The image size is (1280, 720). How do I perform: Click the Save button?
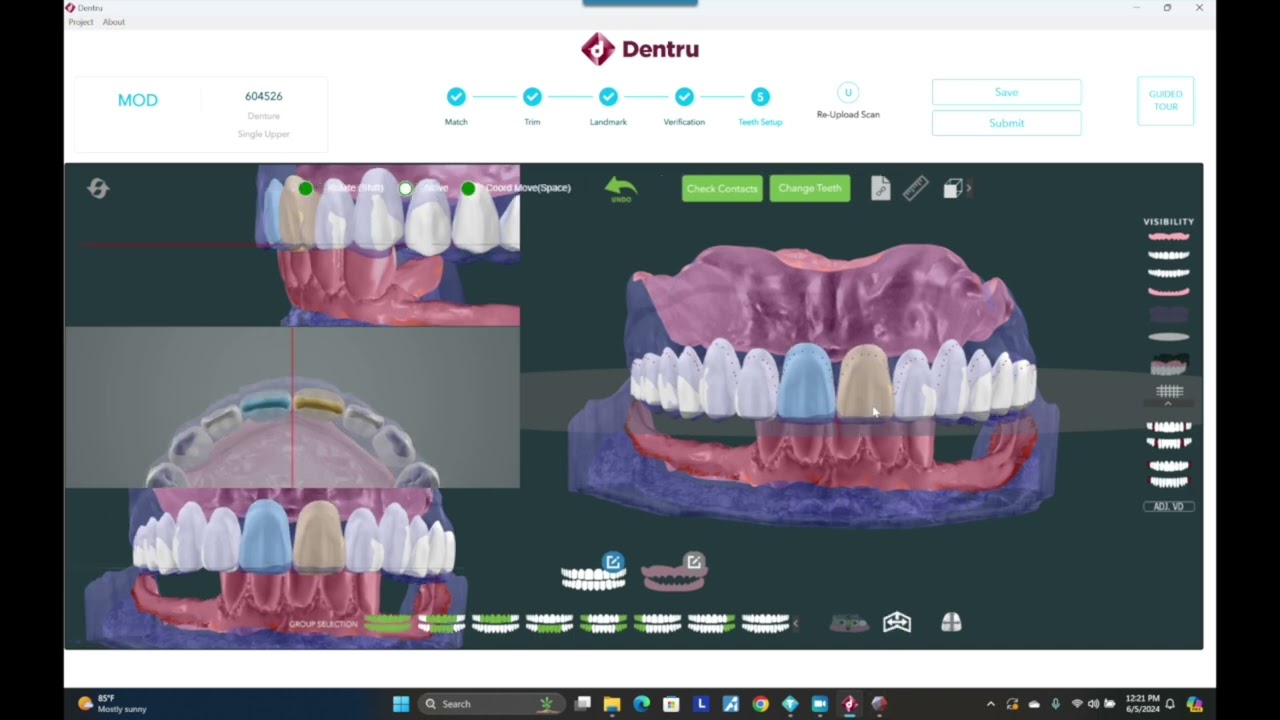click(1006, 92)
